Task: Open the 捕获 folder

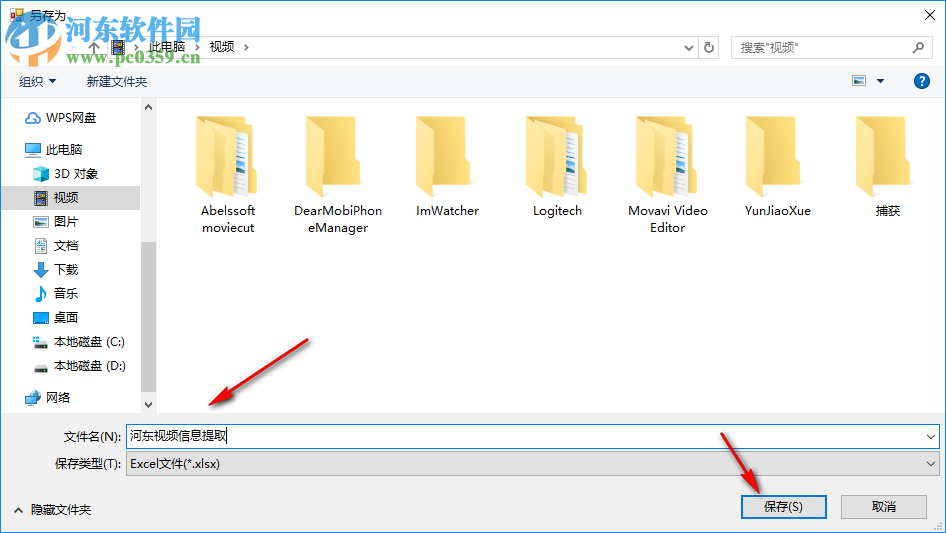Action: pos(887,167)
